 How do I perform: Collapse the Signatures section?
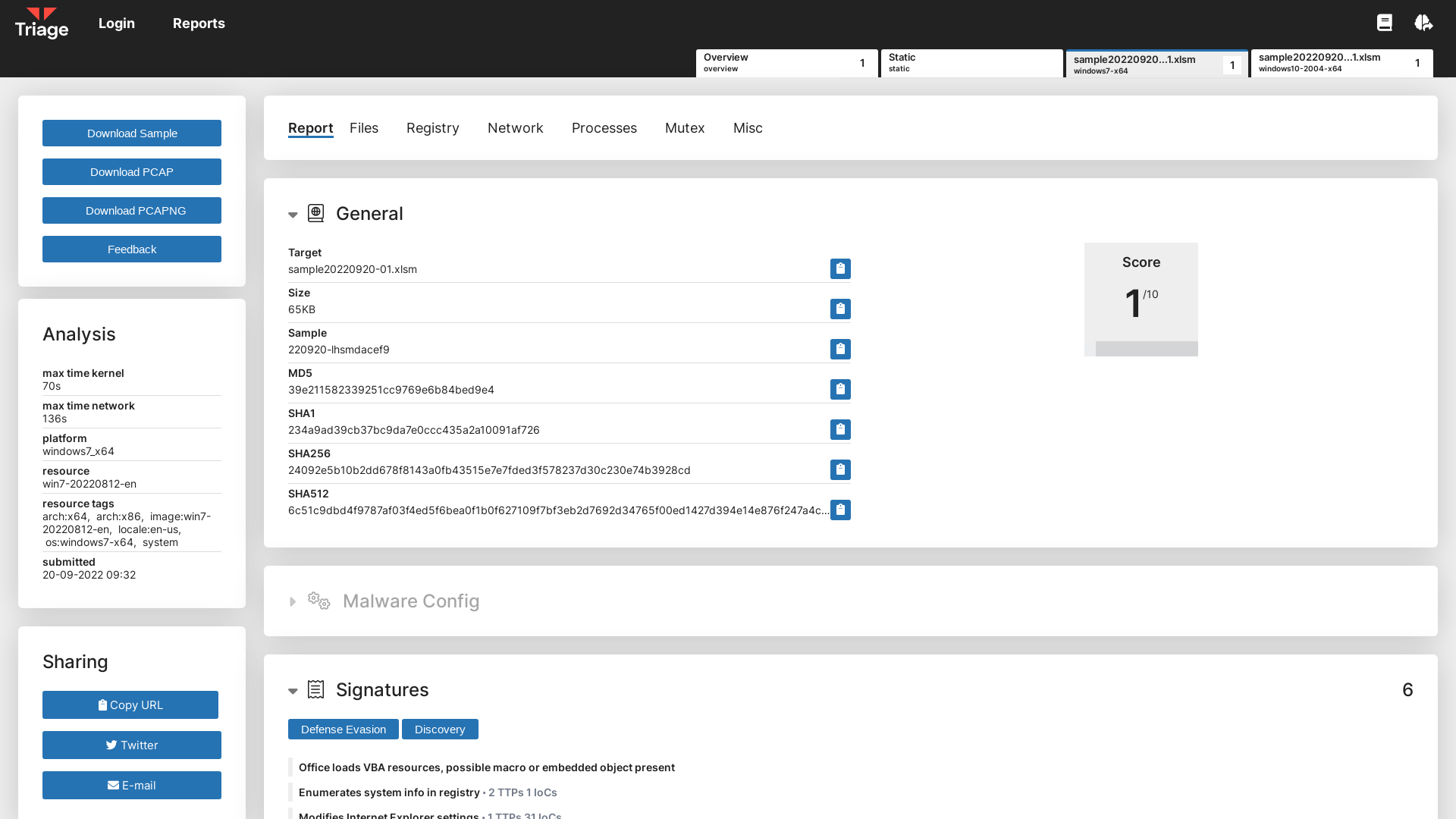pos(293,691)
